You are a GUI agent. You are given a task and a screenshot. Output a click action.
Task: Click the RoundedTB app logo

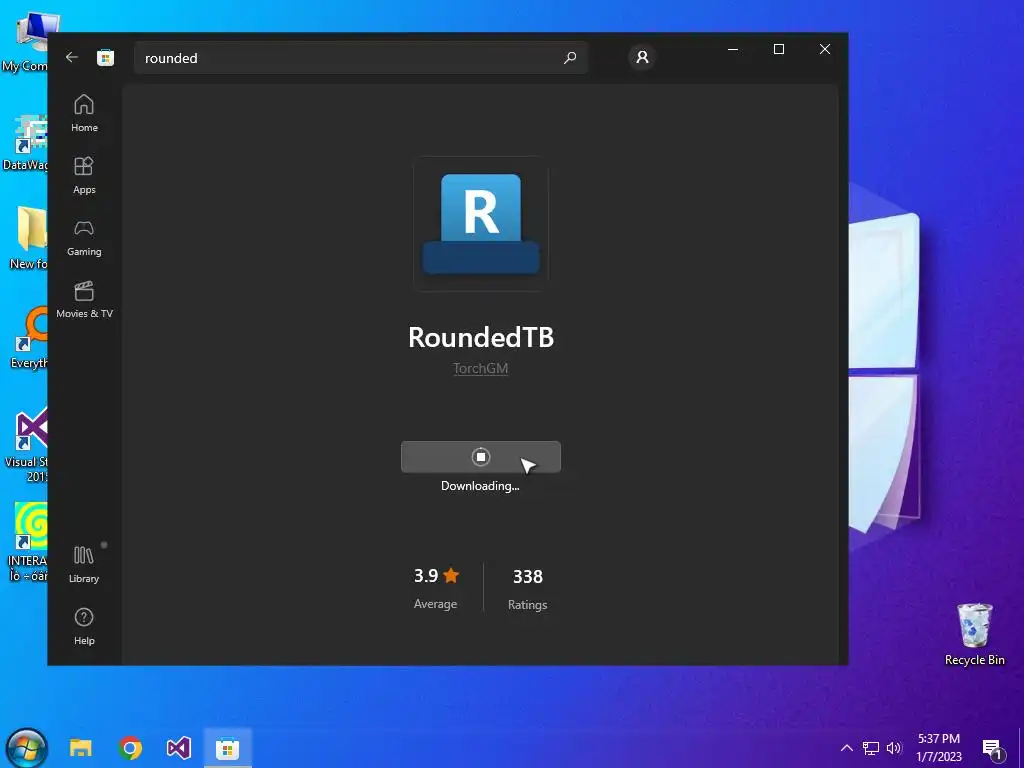pos(481,223)
